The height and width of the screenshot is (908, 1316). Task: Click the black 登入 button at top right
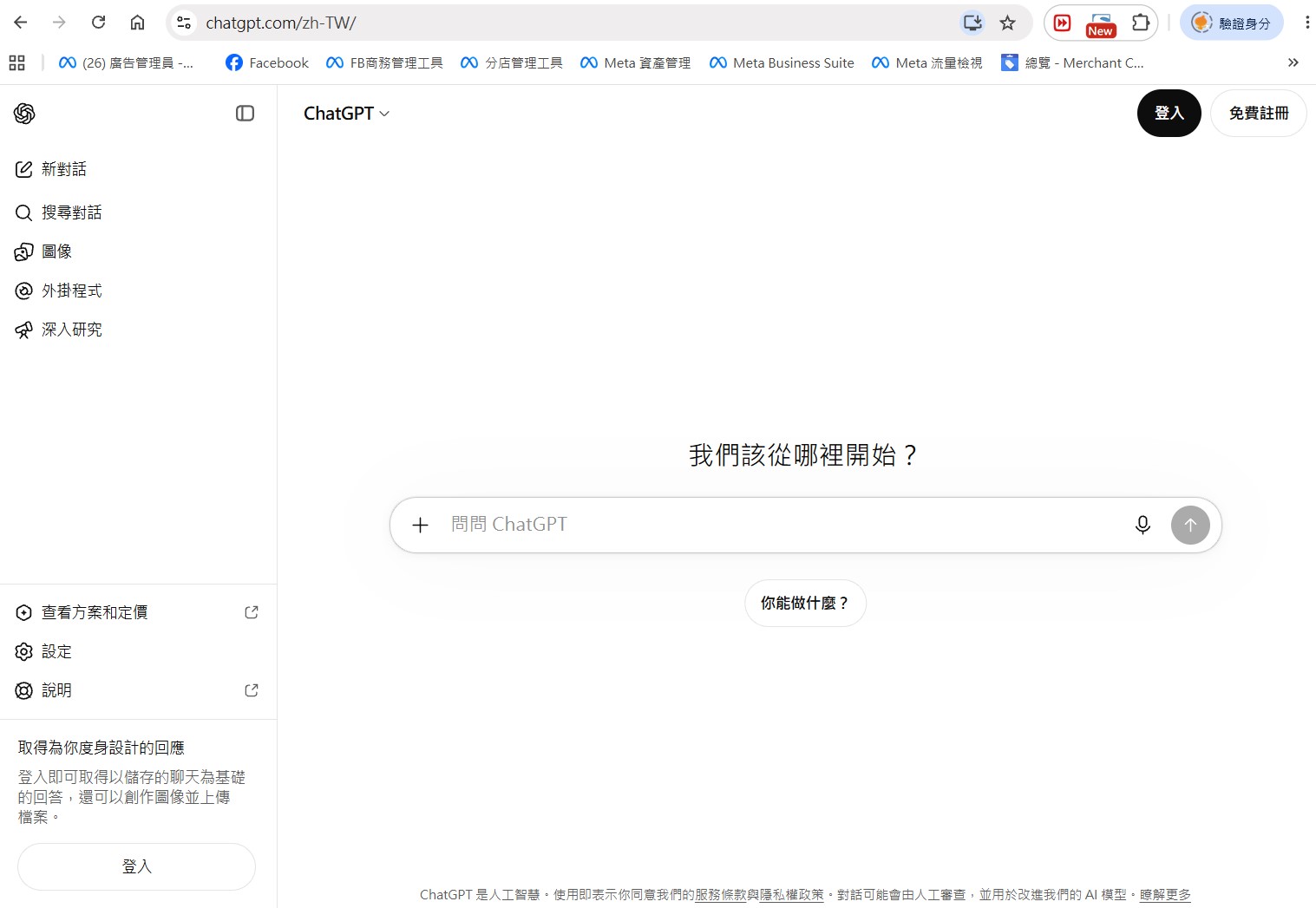tap(1169, 113)
